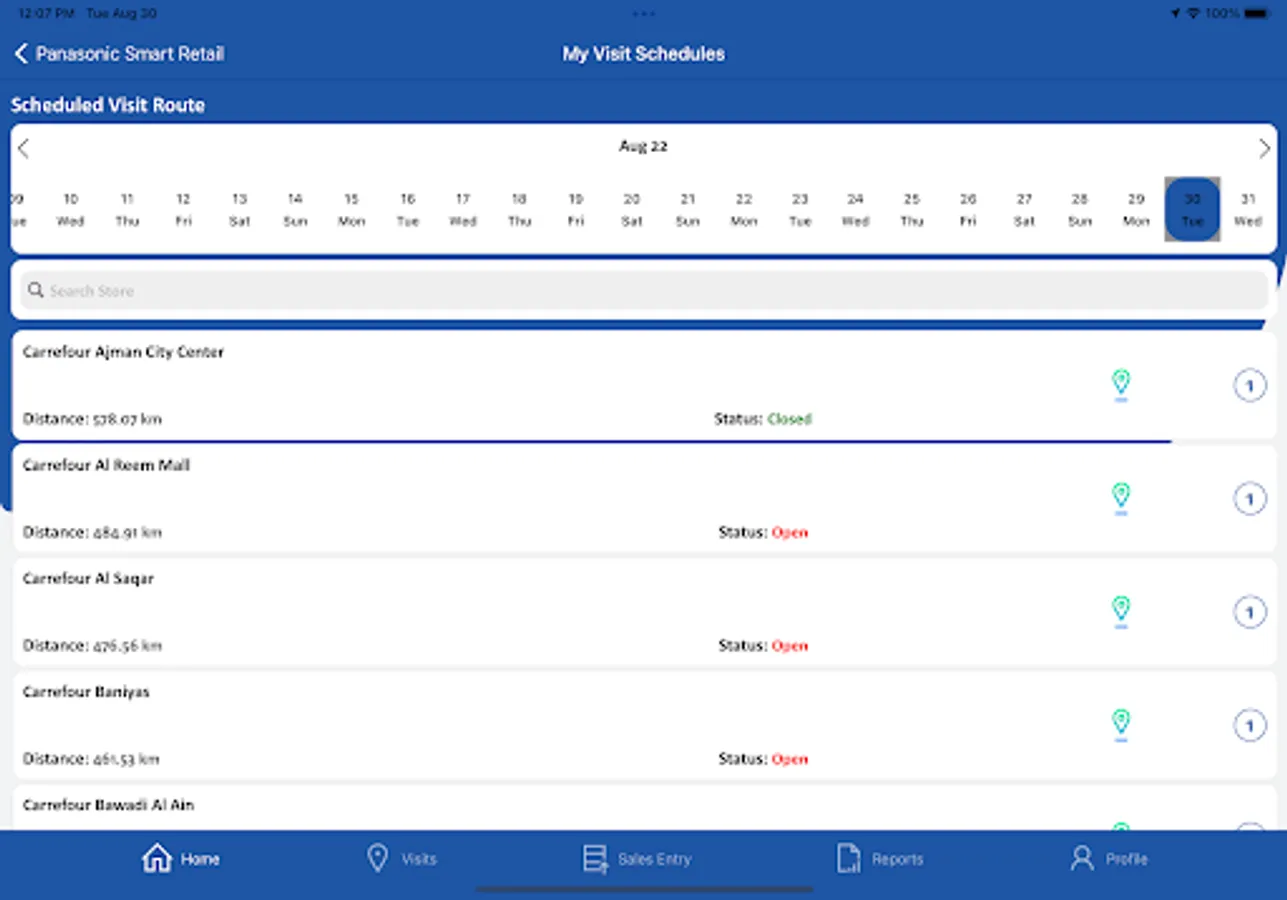This screenshot has height=900, width=1287.
Task: Tap the count badge for Carrefour Baniyas
Action: coord(1250,725)
